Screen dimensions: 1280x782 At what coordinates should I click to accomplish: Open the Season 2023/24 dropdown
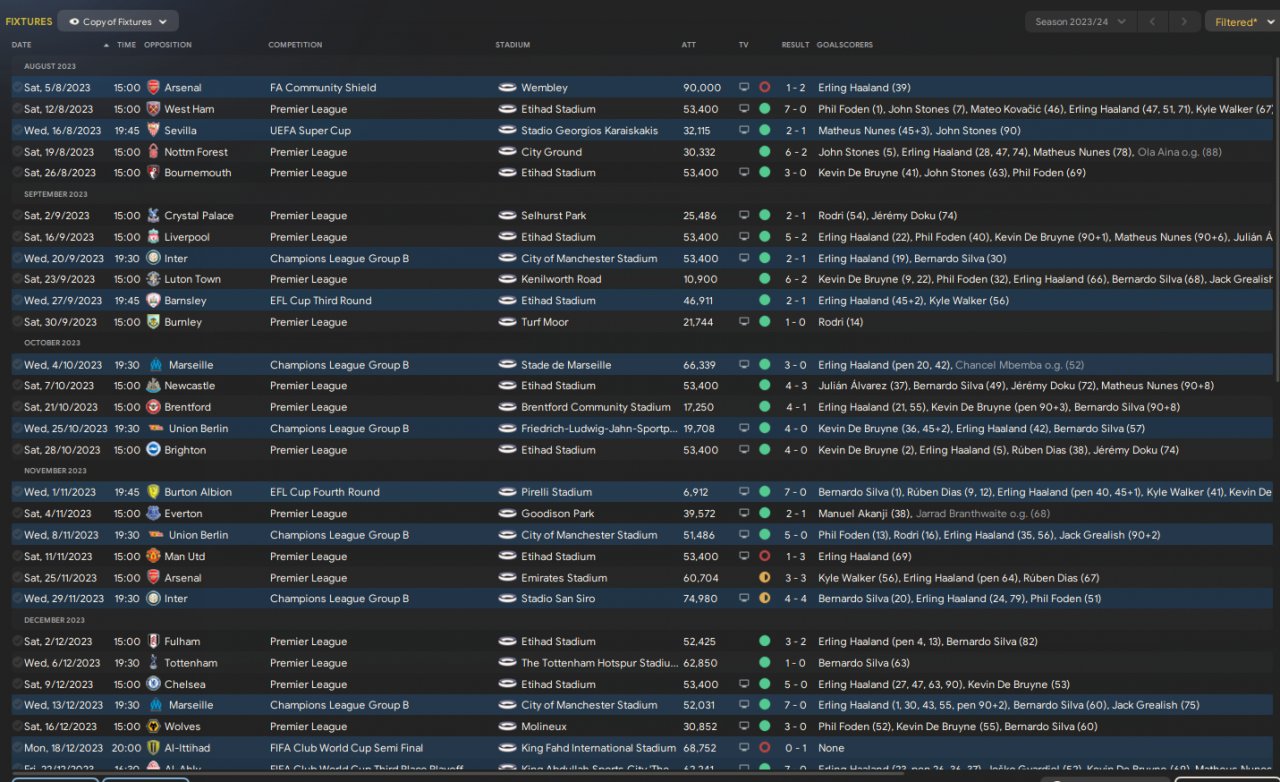1080,21
